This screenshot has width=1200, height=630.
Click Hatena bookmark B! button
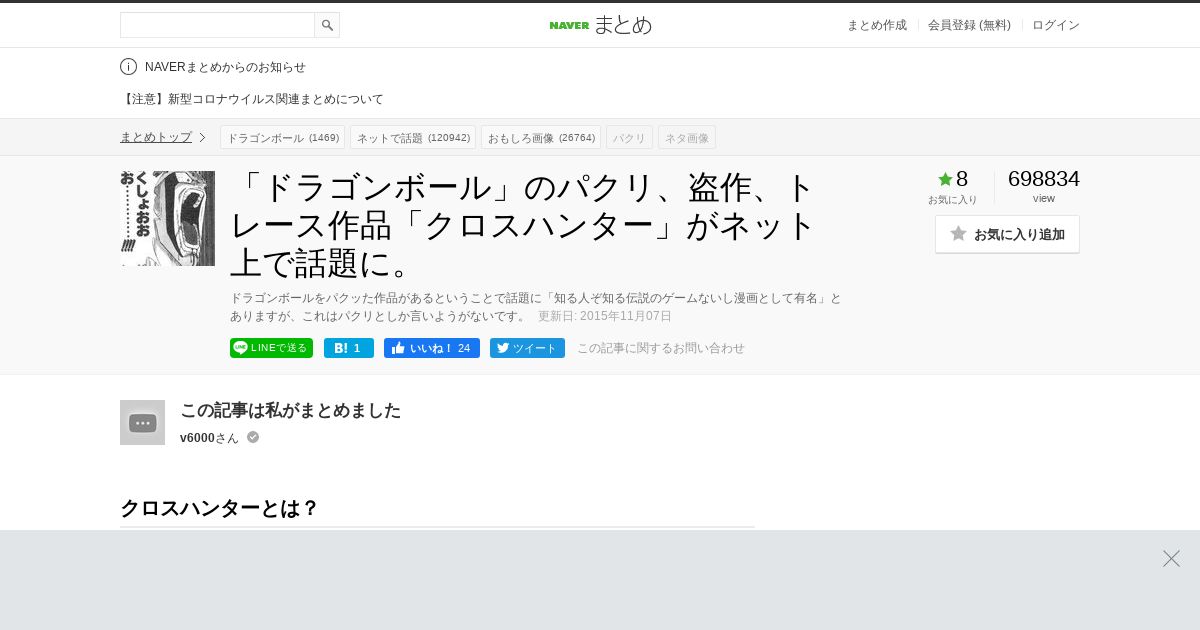(349, 348)
